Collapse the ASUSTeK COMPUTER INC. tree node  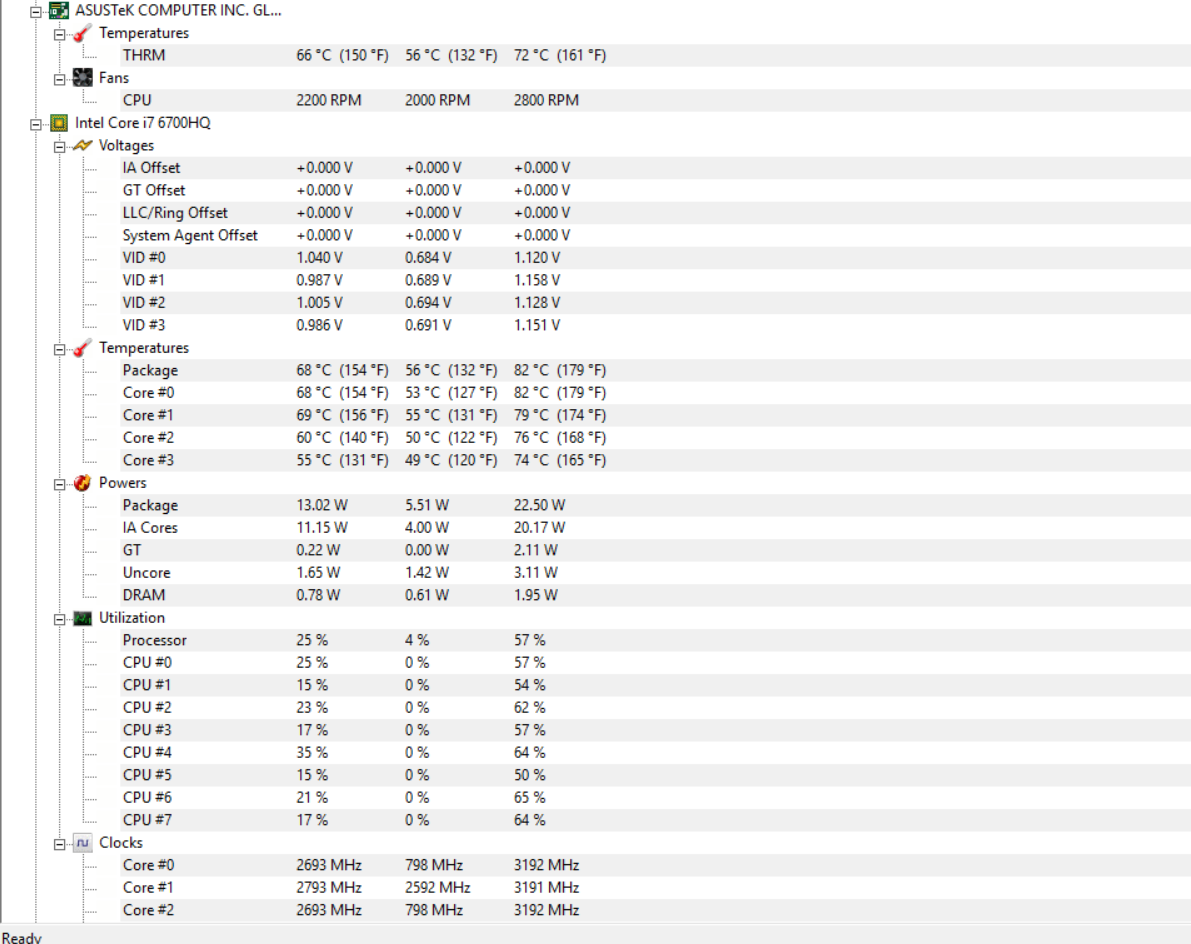[x=37, y=12]
